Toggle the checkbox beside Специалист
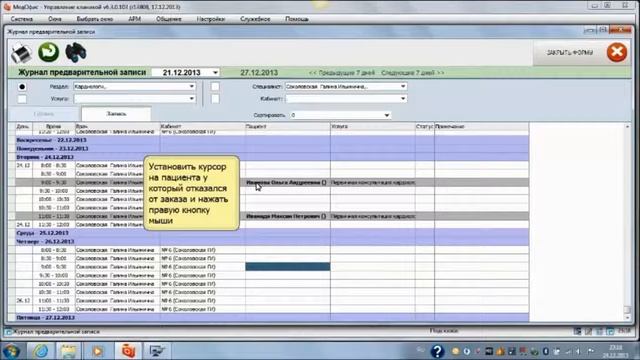This screenshot has width=640, height=360. coord(215,87)
